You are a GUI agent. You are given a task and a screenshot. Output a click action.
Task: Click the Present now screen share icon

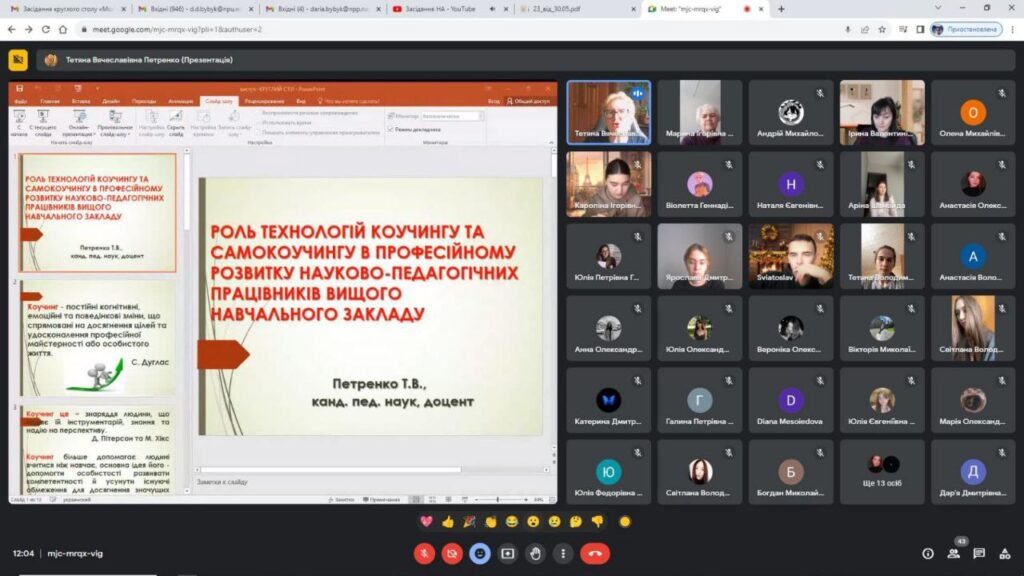(x=508, y=553)
